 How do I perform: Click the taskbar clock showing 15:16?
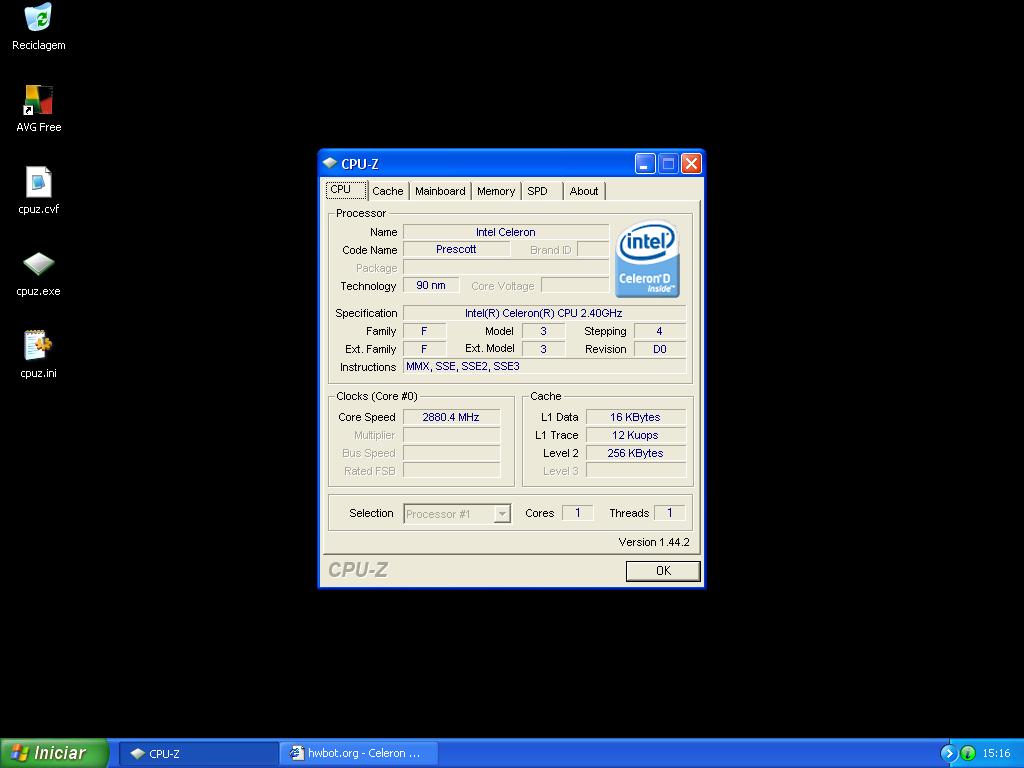(996, 754)
